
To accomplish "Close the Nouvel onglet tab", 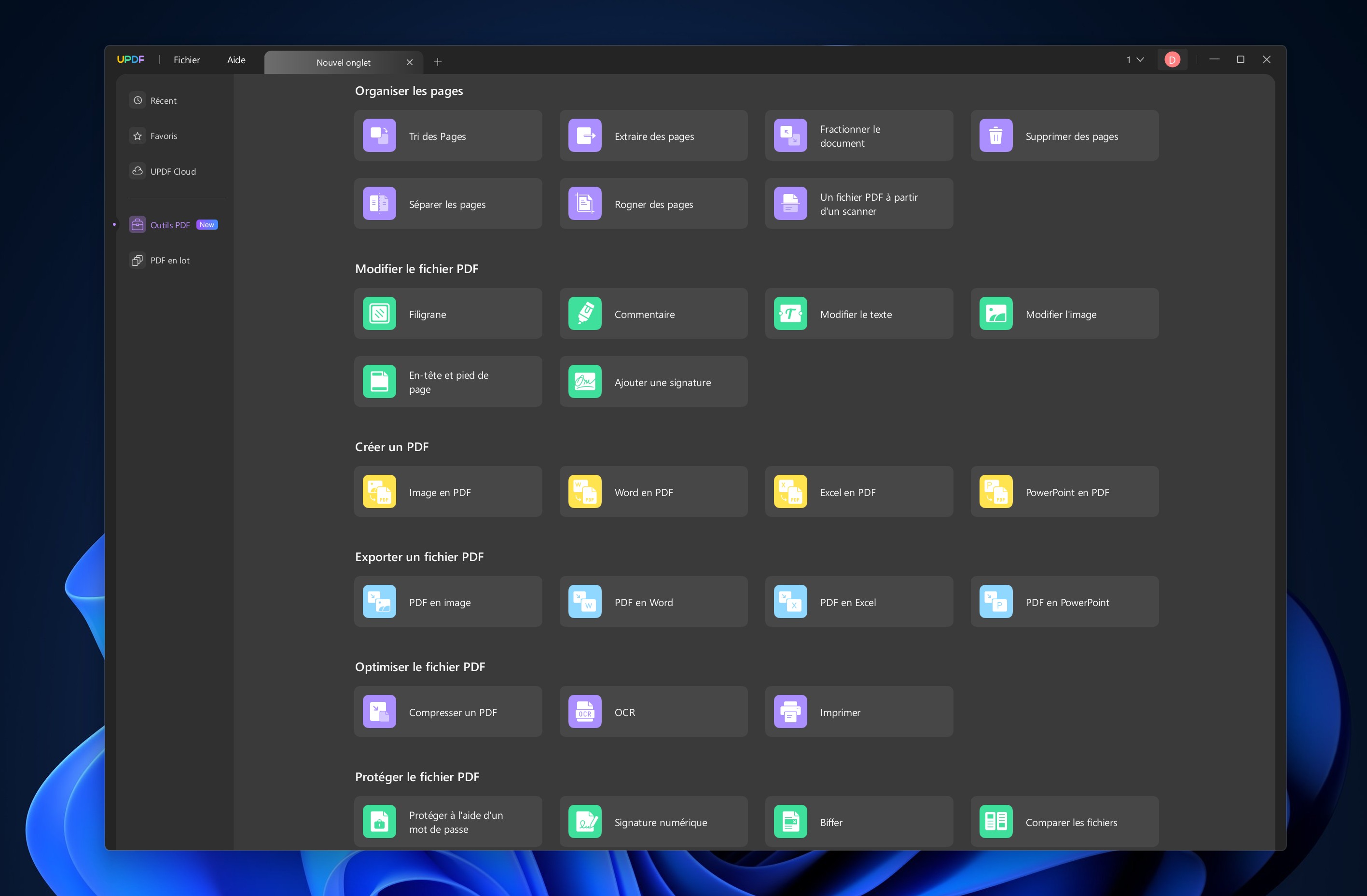I will (x=410, y=62).
